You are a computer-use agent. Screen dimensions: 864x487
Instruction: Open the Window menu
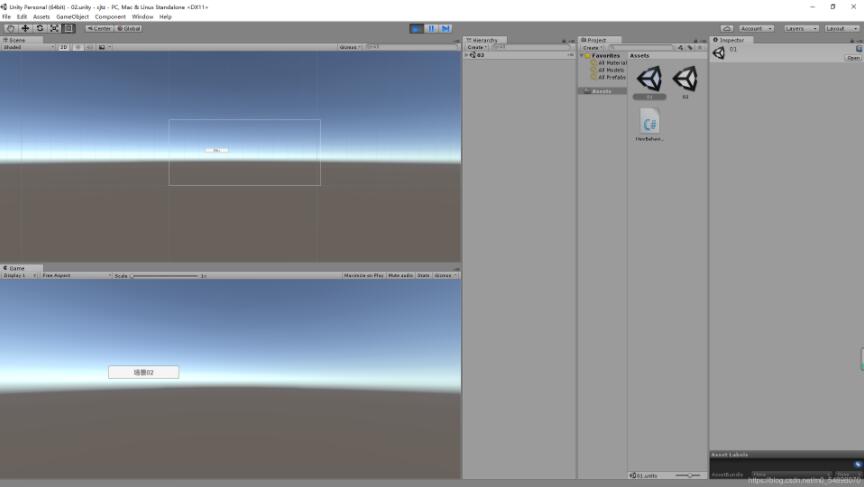pos(143,17)
